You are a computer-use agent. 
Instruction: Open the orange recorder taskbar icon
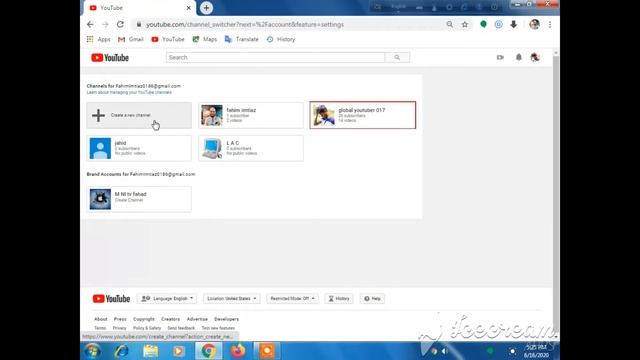click(x=267, y=351)
